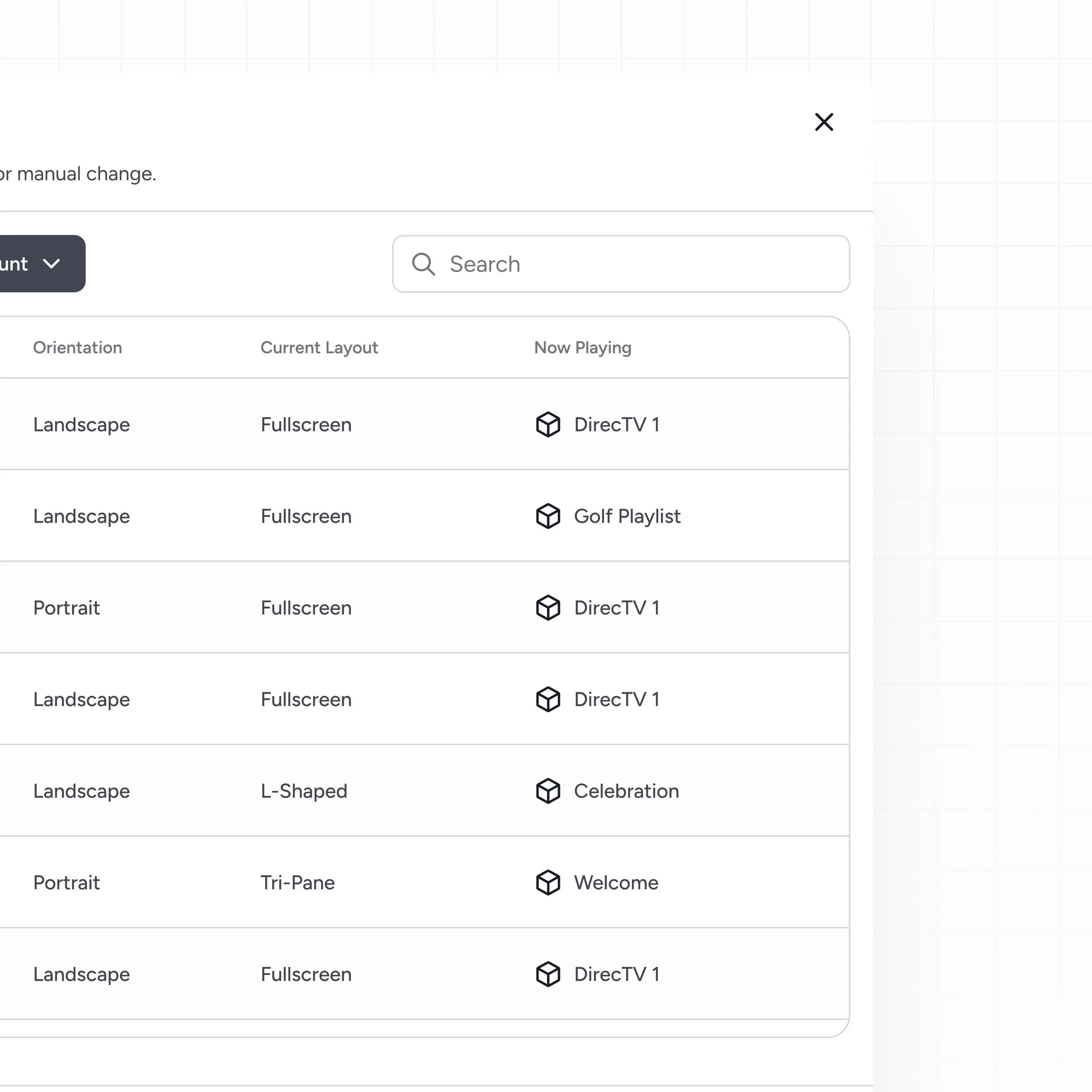Select the Welcome now playing entry

tap(616, 882)
